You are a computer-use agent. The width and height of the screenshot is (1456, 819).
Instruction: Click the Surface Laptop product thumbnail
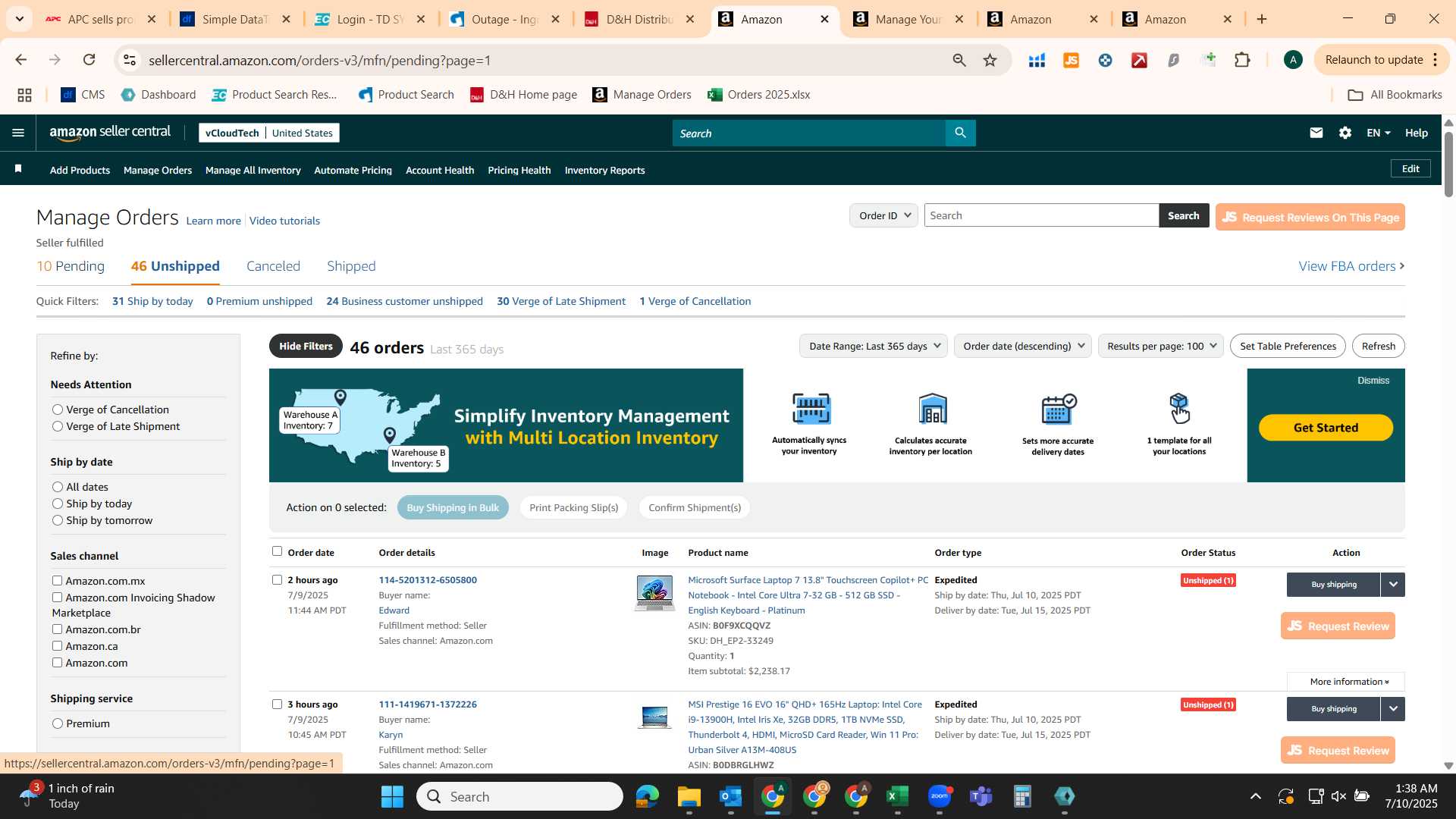tap(654, 593)
